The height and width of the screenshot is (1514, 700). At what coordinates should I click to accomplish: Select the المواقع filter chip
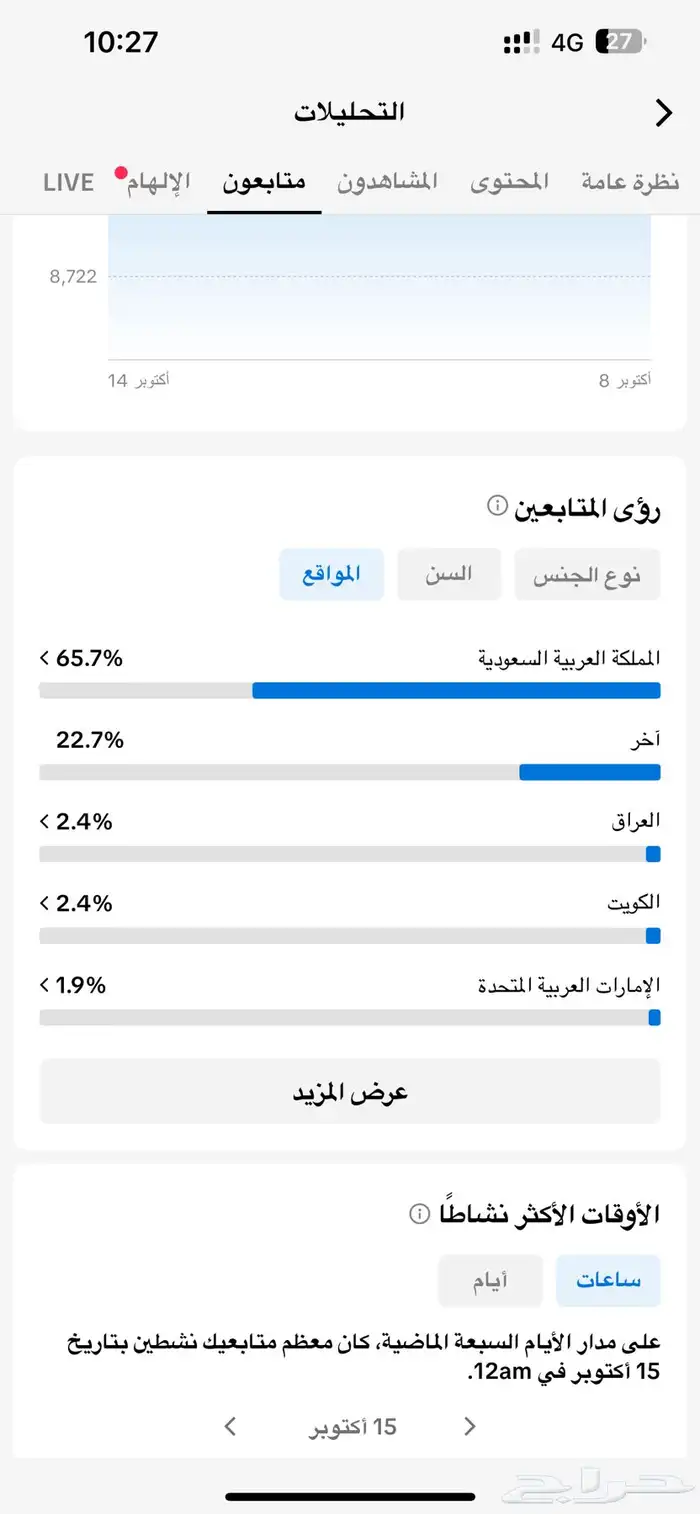331,575
